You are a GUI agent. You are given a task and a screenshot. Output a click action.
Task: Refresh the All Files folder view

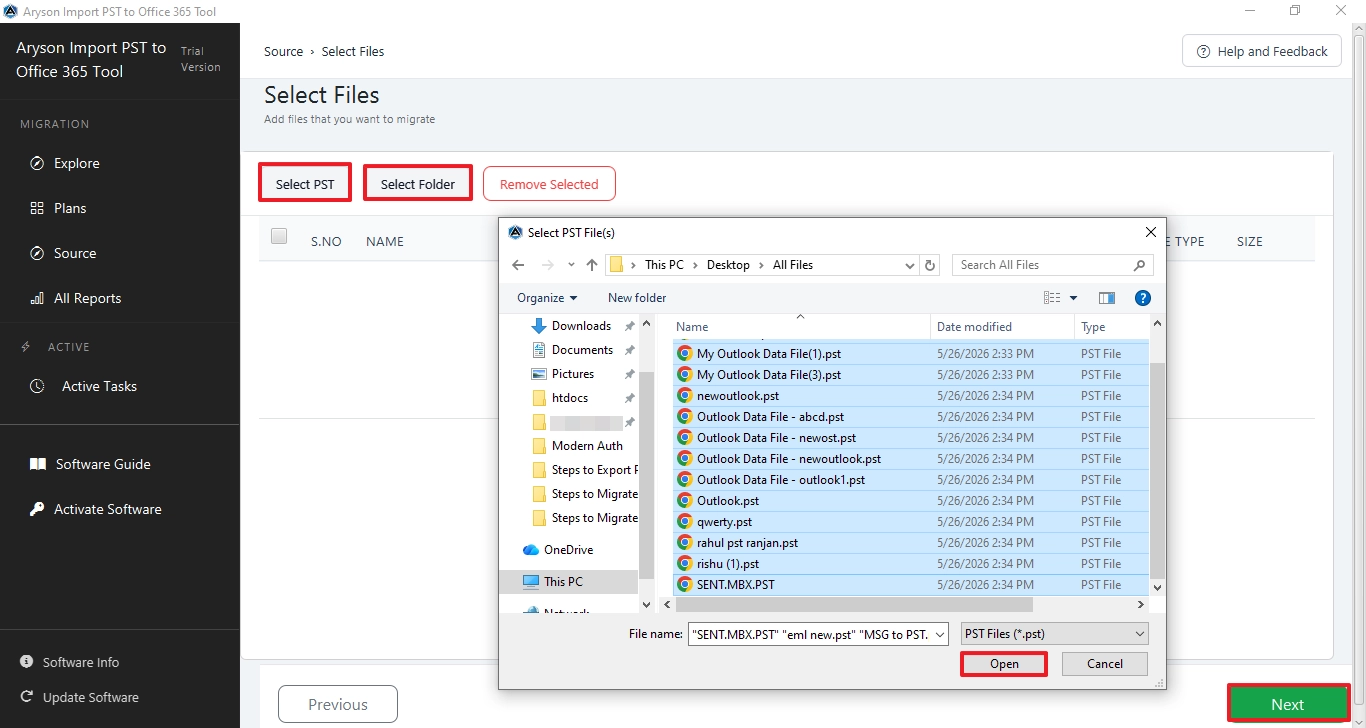pos(931,265)
